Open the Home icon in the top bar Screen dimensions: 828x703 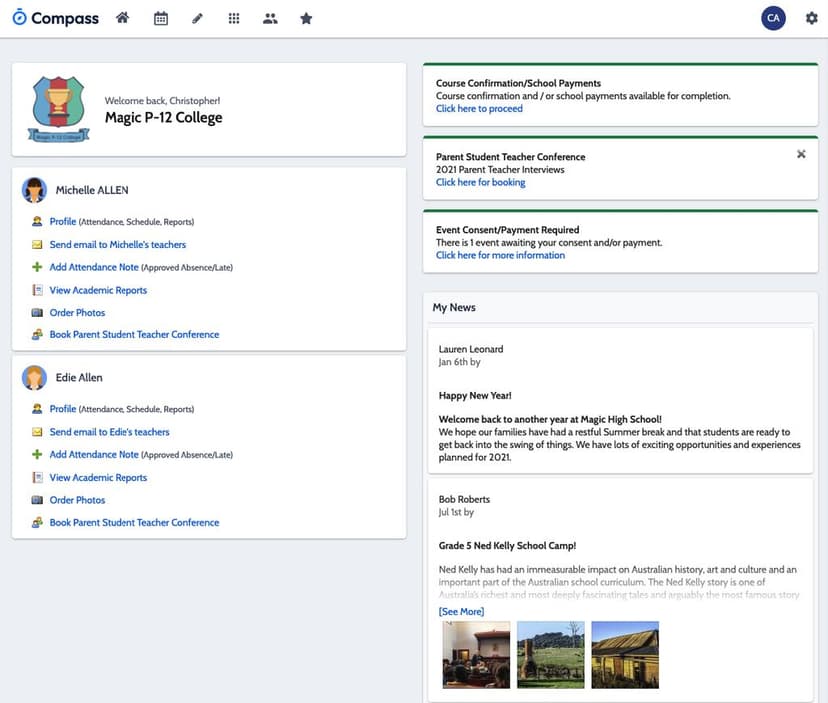pyautogui.click(x=123, y=18)
